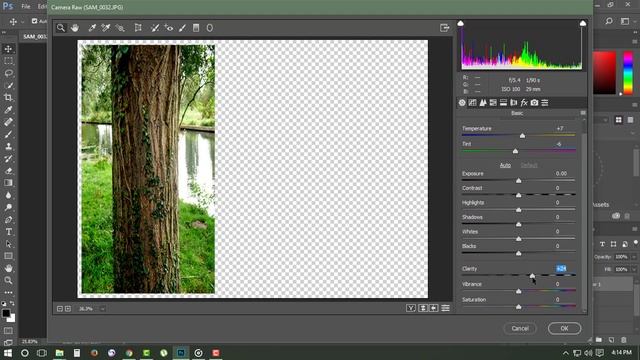This screenshot has width=640, height=360.
Task: Zoom out with the minus button
Action: (x=60, y=309)
